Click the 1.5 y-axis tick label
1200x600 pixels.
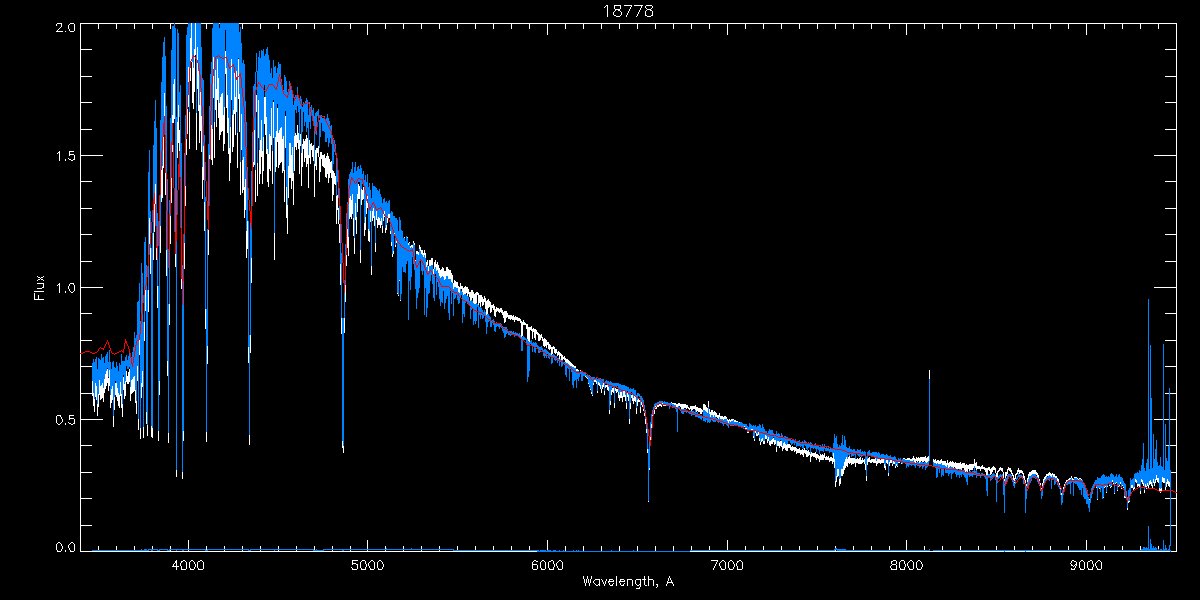pos(65,157)
